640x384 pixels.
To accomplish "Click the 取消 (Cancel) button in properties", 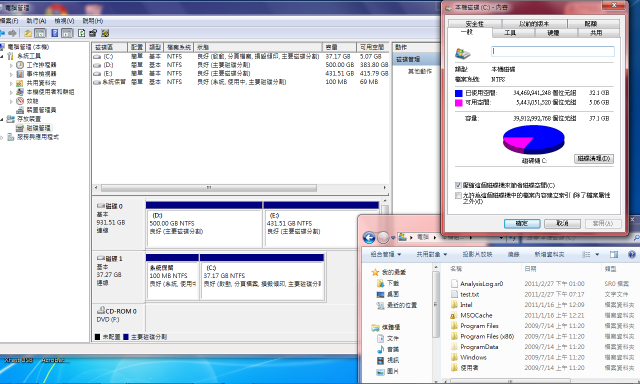I will coord(562,223).
